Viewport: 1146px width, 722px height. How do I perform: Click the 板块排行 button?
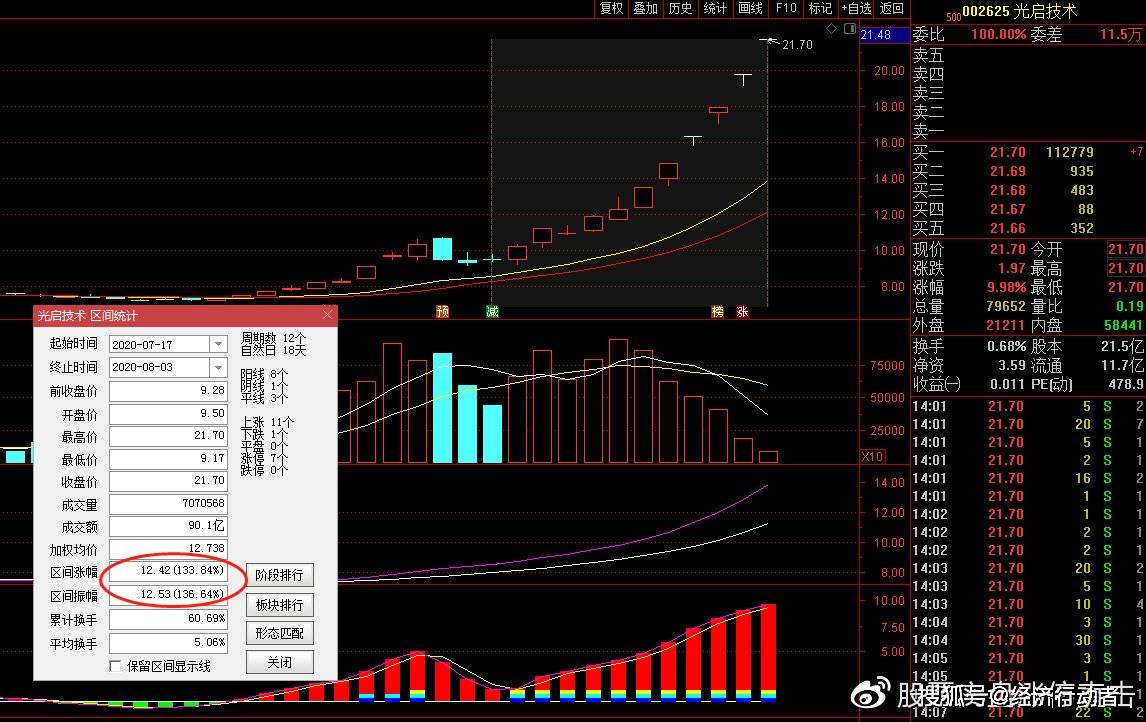(x=279, y=605)
